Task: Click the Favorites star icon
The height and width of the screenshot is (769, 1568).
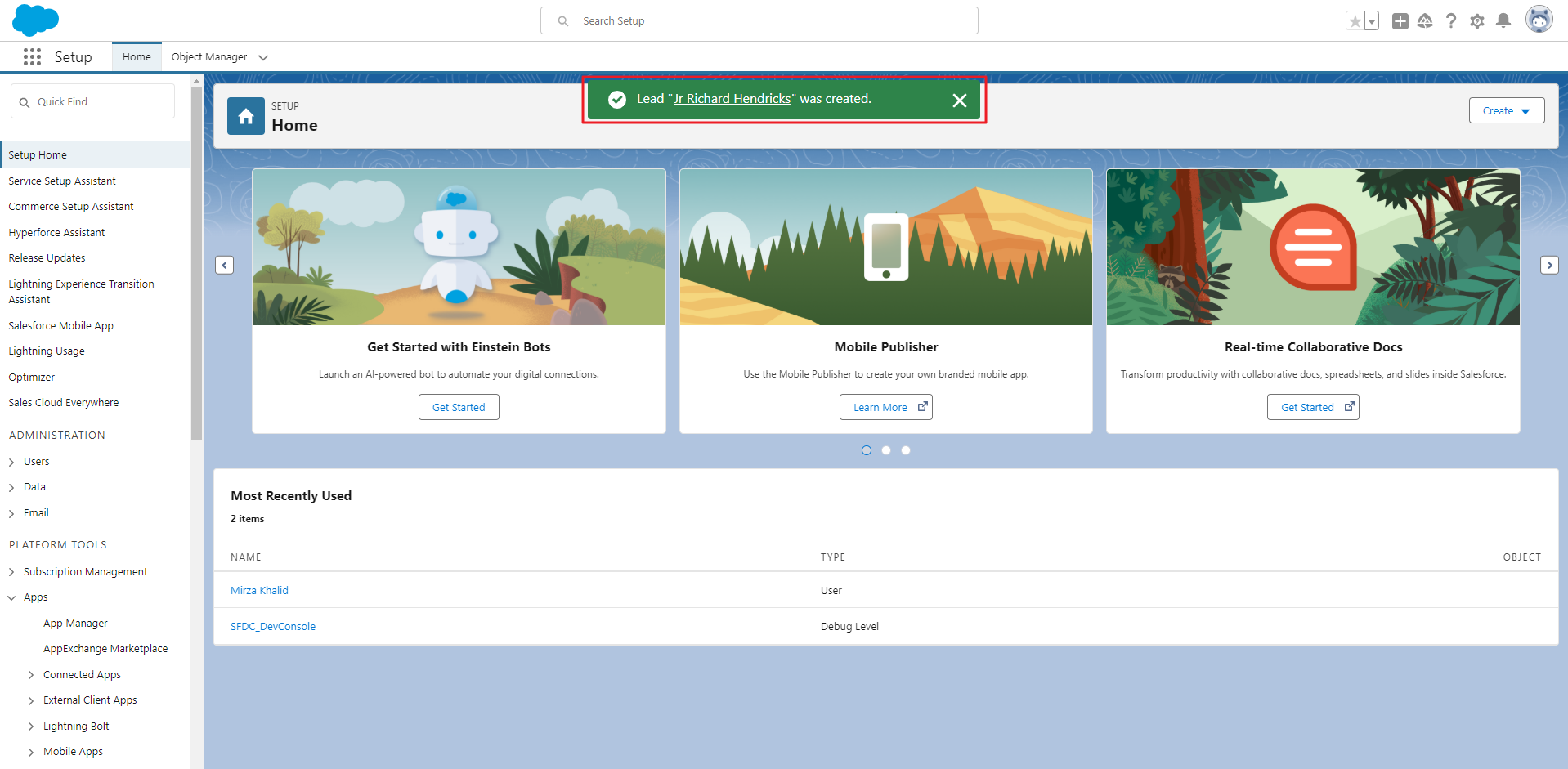Action: [1355, 21]
